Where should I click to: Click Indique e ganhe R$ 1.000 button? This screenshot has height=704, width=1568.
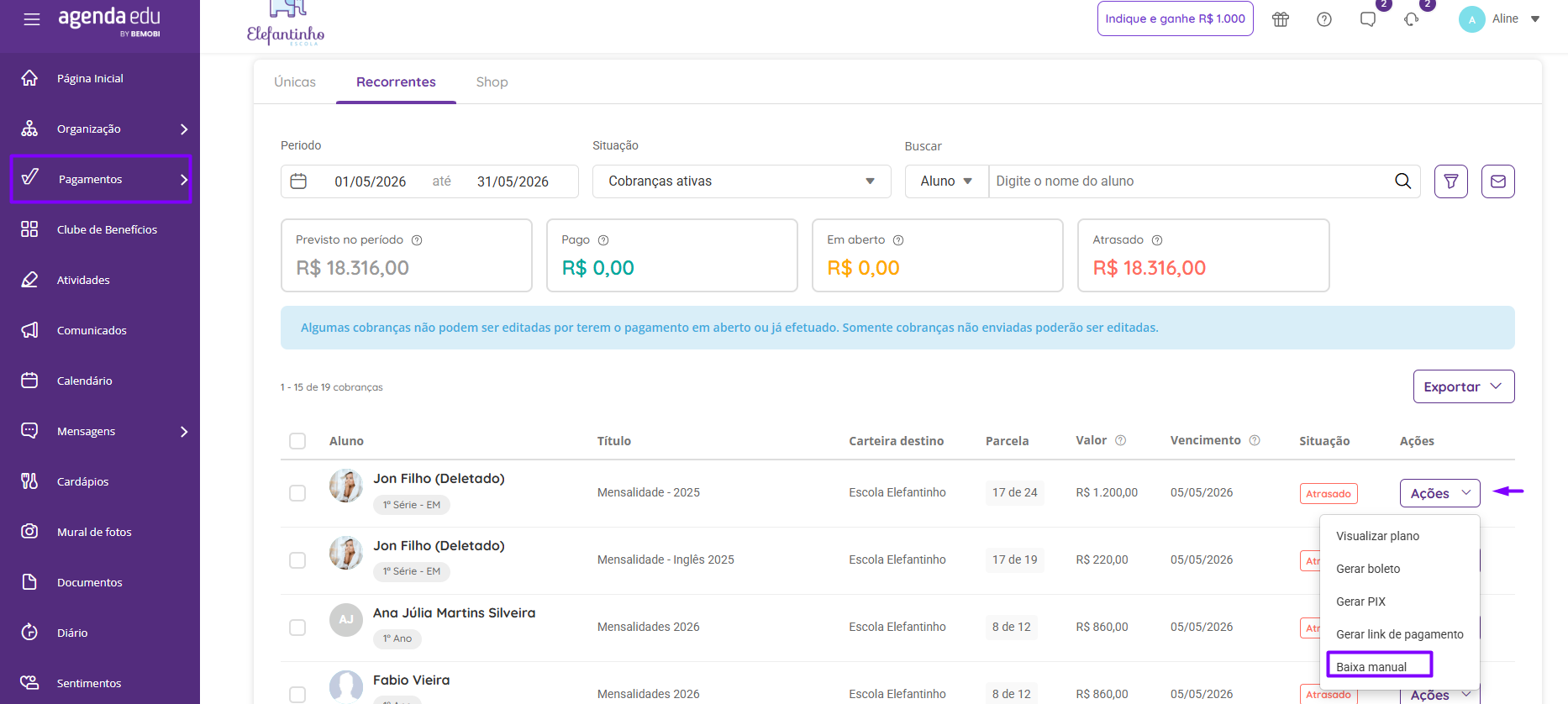click(x=1175, y=18)
